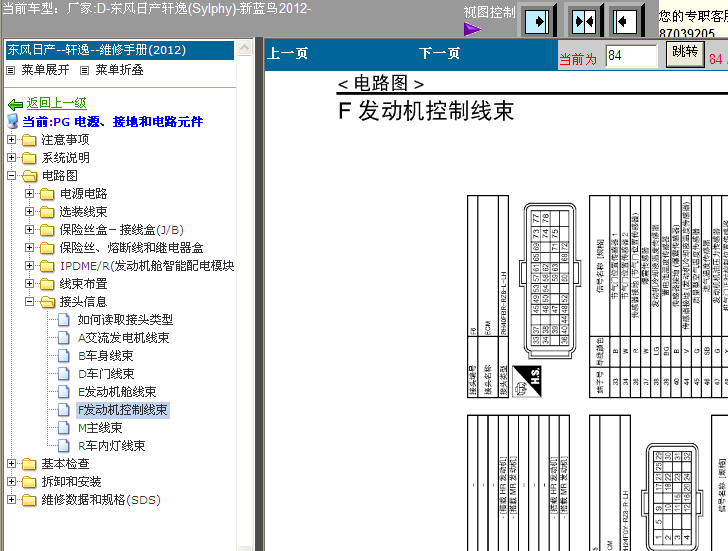Image resolution: width=728 pixels, height=551 pixels.
Task: Select the 东风日产--轩逸--维修手册(2012) title
Action: pos(120,50)
